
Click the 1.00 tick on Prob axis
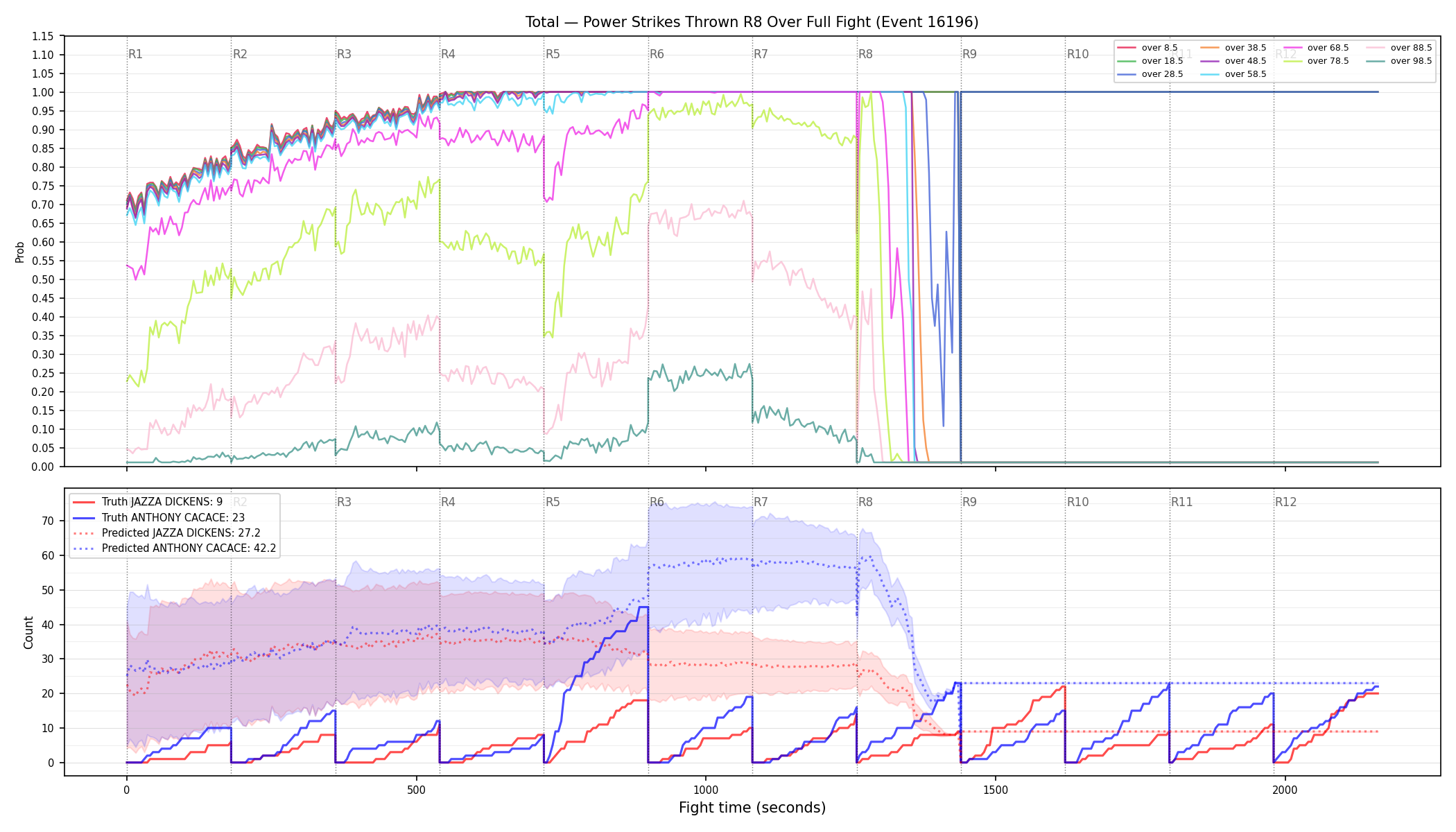[43, 92]
